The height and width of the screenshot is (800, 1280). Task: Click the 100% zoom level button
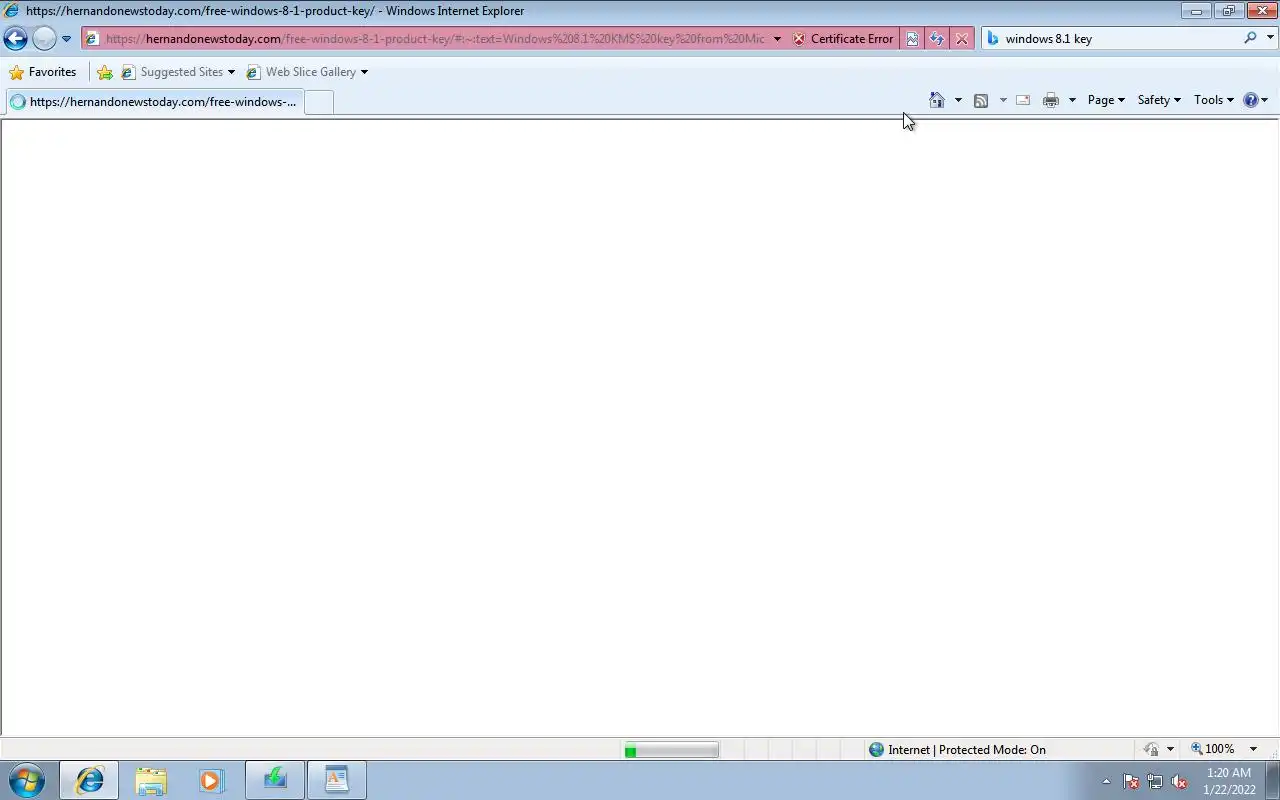pos(1213,749)
